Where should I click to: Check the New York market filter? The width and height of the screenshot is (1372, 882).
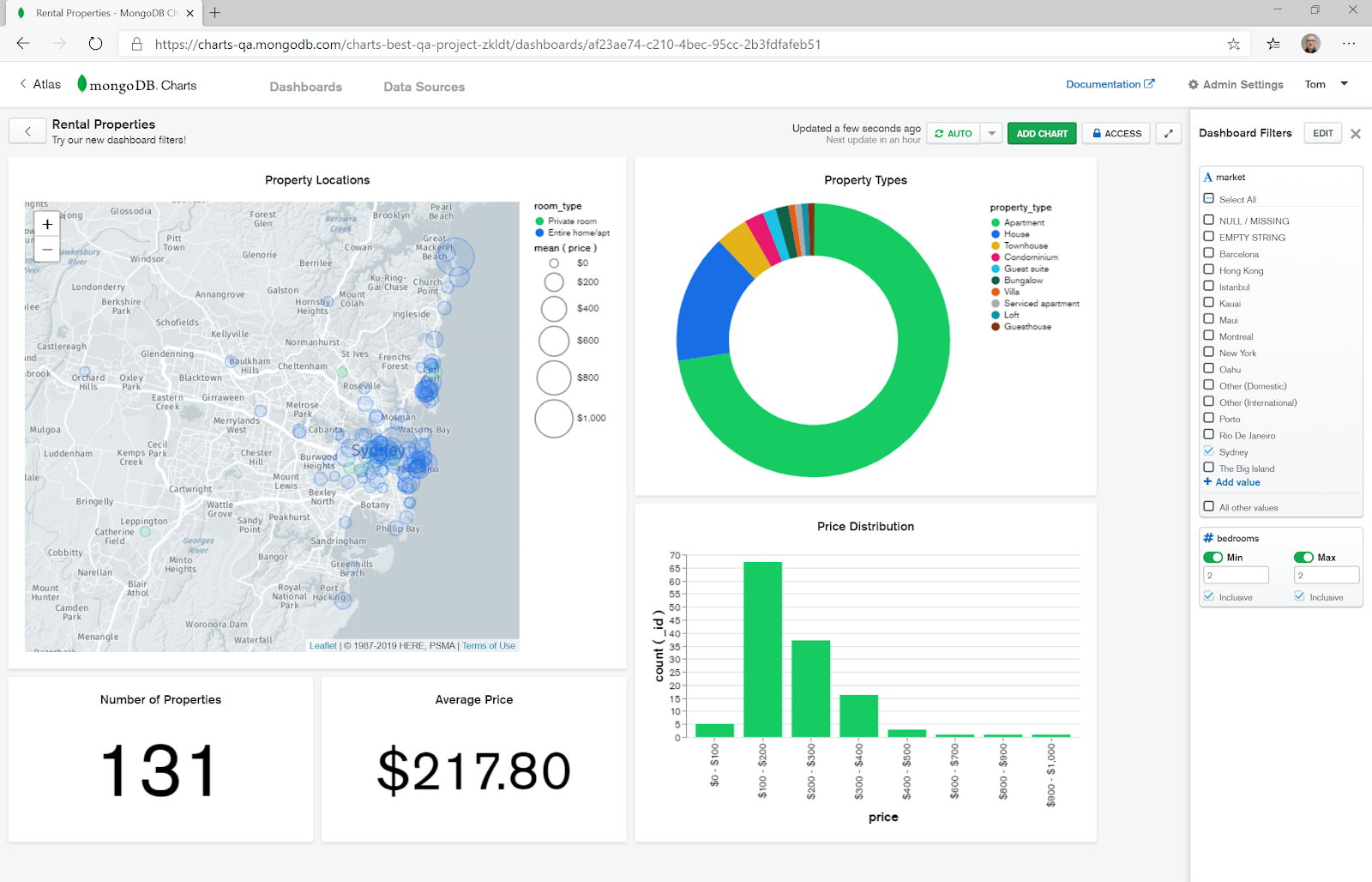(1208, 352)
